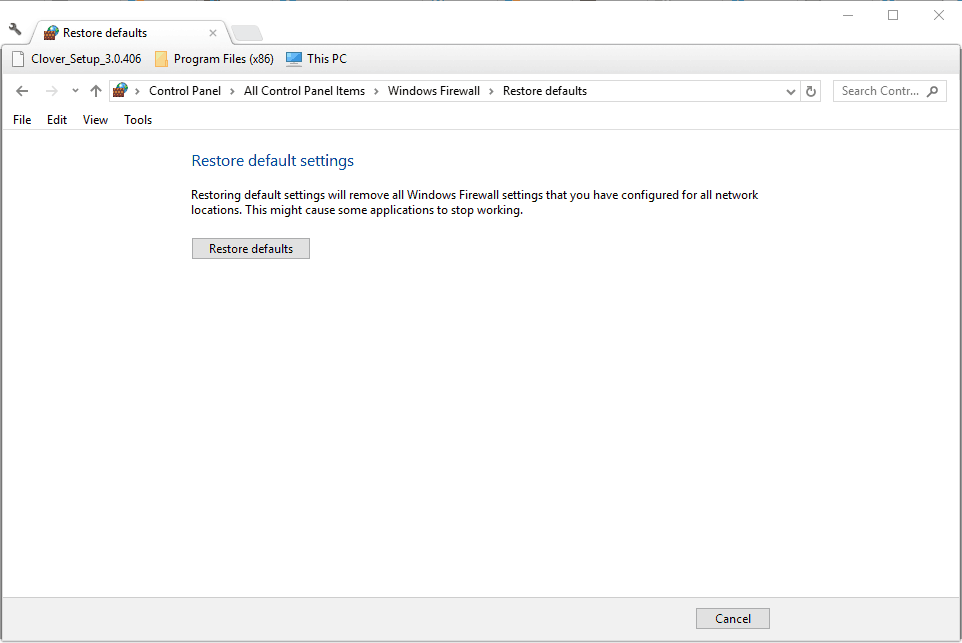Screen dimensions: 962x643
Task: Navigate to Windows Firewall breadcrumb
Action: [434, 91]
